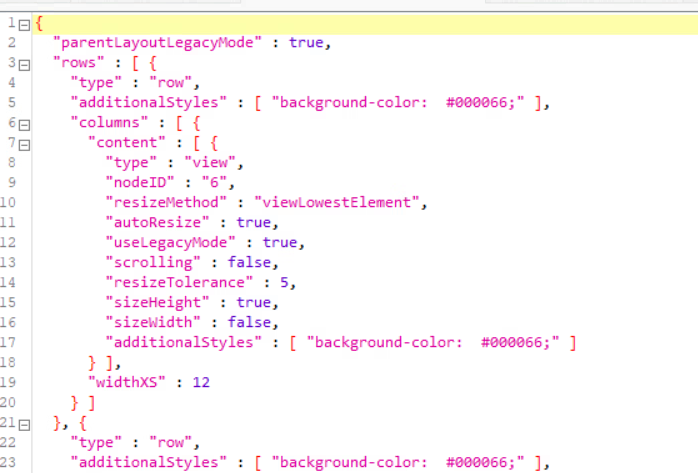Collapse the "rows" array fold marker
This screenshot has height=473, width=698.
click(x=24, y=63)
